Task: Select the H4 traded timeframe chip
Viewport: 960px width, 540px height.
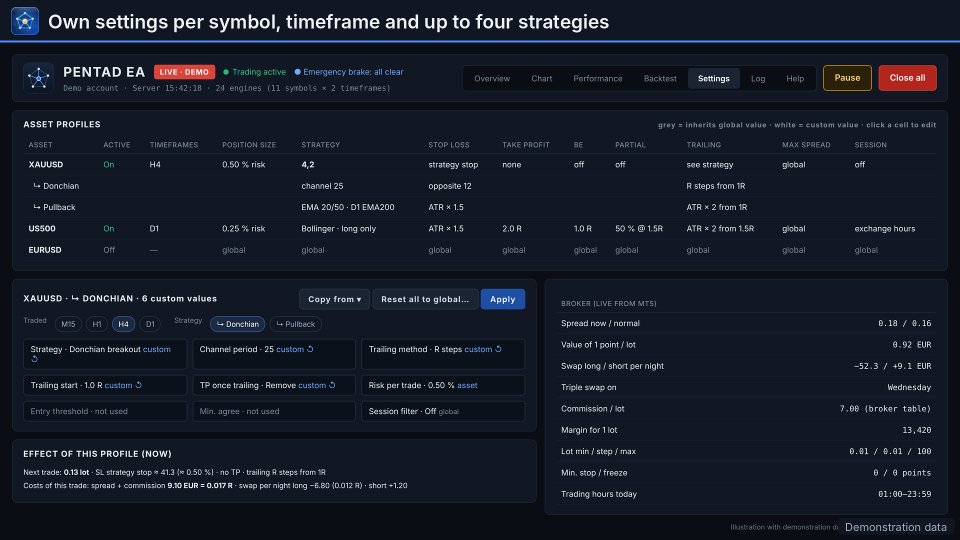Action: (123, 324)
